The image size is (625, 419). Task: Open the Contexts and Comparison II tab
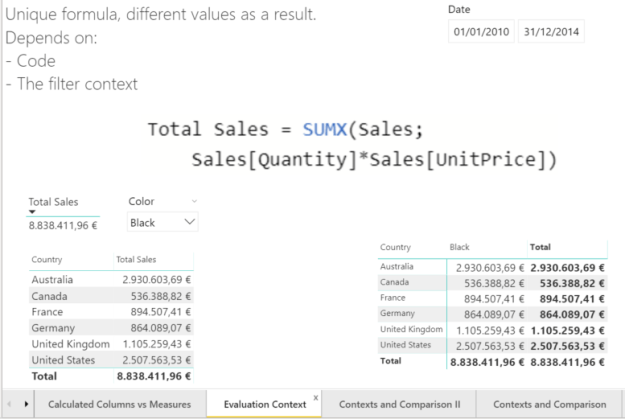(x=400, y=404)
